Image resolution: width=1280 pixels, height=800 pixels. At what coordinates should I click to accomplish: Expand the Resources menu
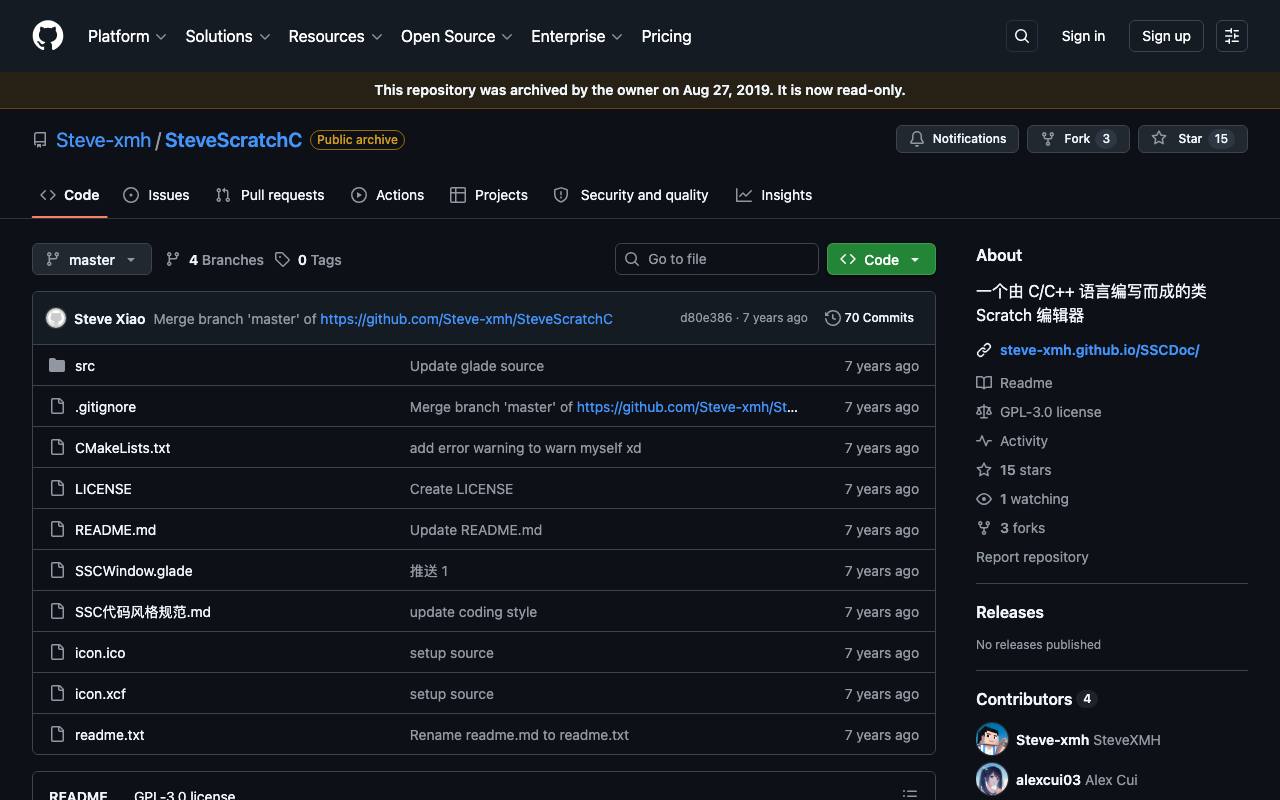pyautogui.click(x=335, y=36)
